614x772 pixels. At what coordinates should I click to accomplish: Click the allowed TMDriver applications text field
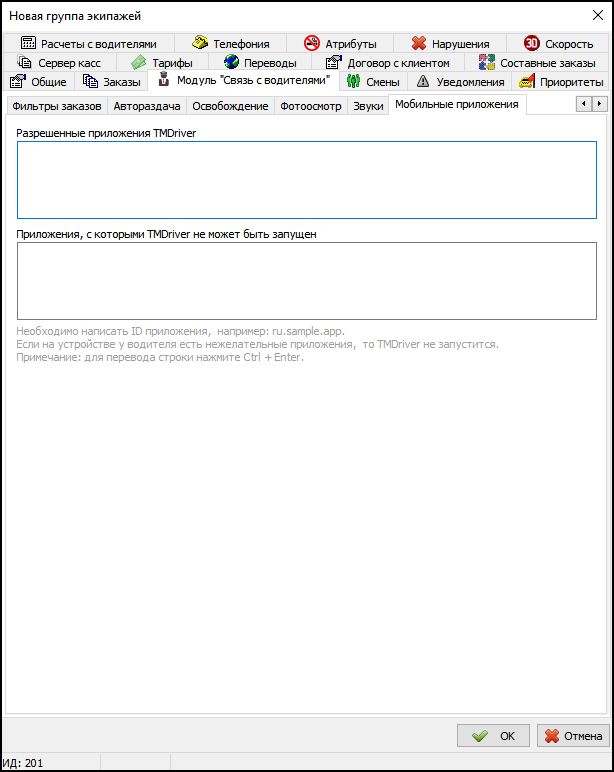(306, 179)
